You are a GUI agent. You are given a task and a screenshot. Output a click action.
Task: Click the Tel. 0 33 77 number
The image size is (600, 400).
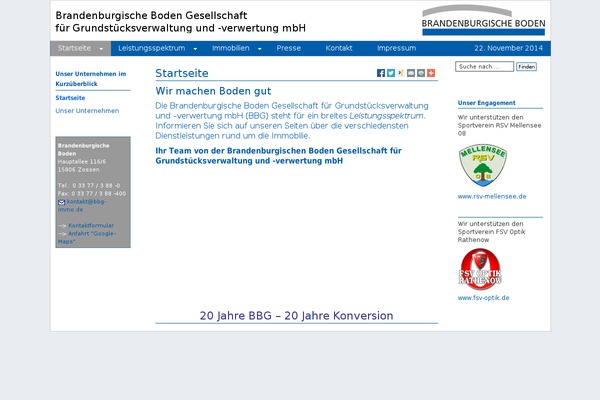[x=89, y=186]
